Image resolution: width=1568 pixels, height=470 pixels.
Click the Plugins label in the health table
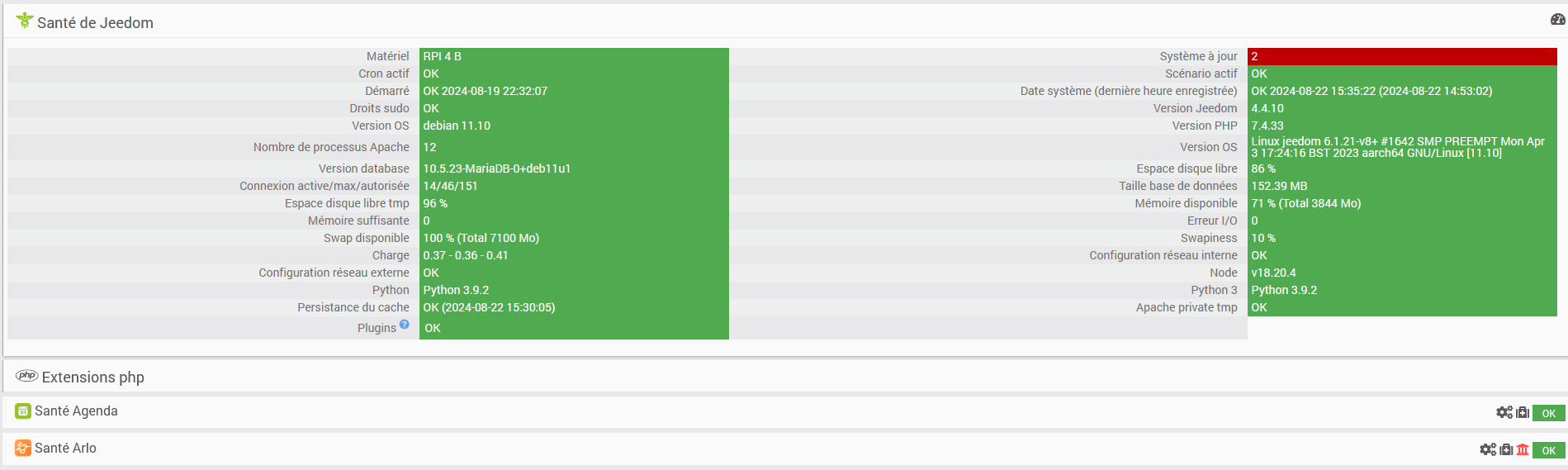pyautogui.click(x=377, y=328)
